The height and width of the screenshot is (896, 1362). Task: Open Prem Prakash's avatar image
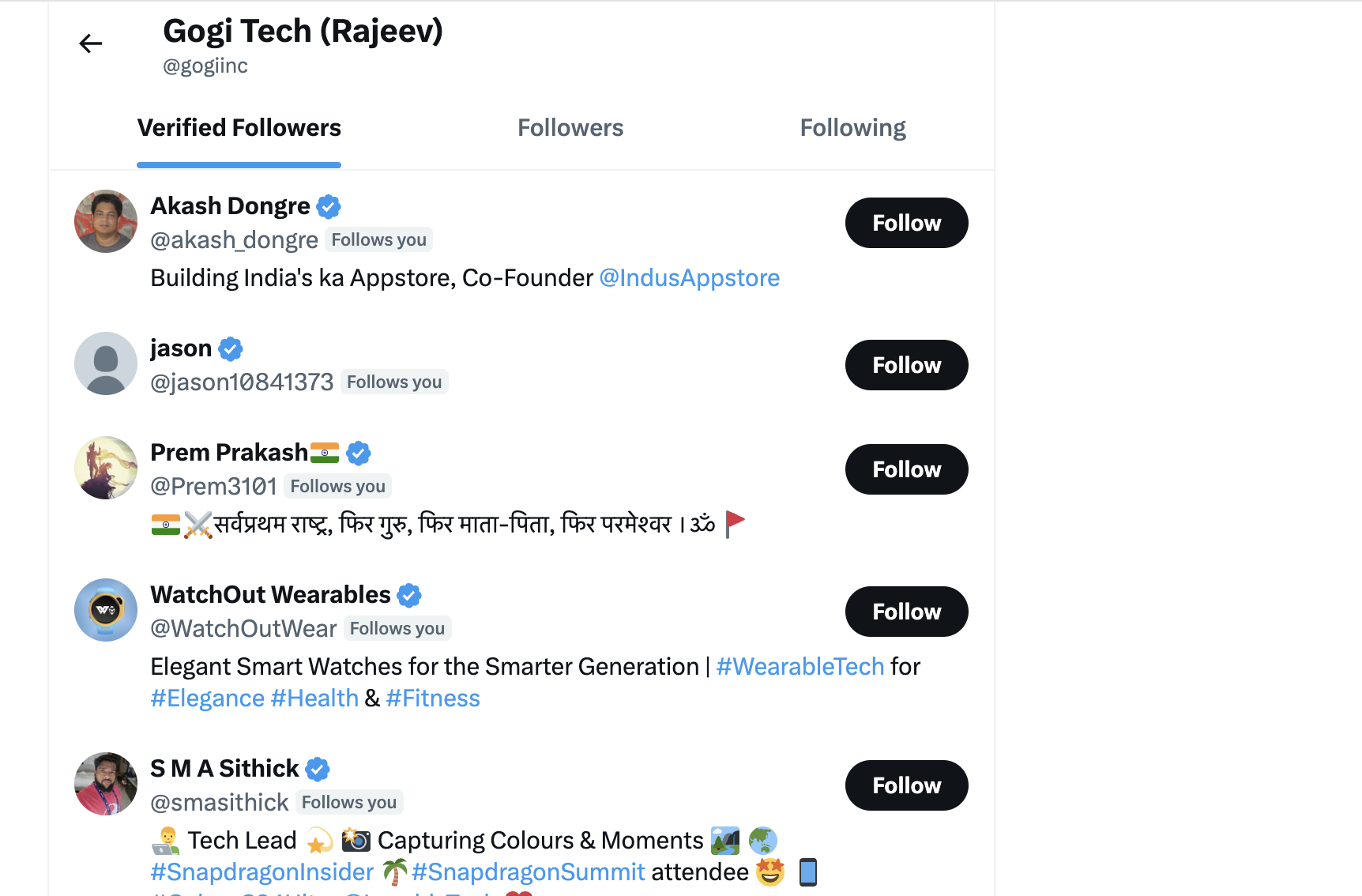[x=106, y=468]
